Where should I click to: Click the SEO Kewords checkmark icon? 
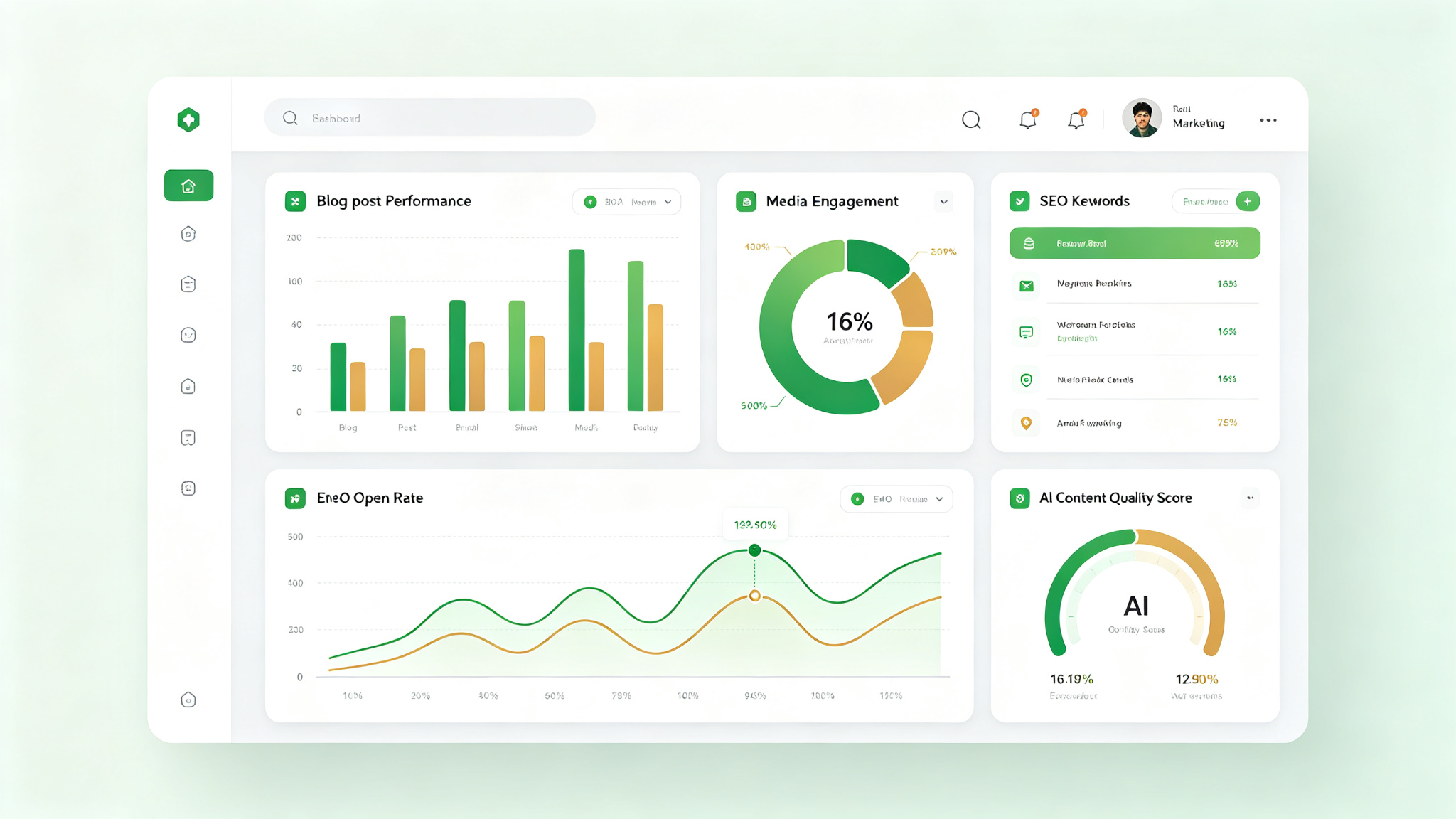click(1019, 201)
